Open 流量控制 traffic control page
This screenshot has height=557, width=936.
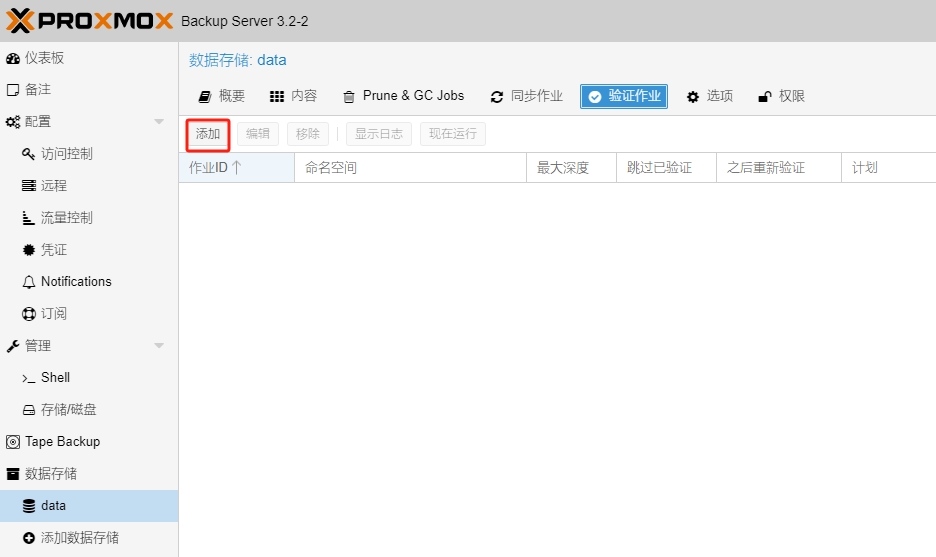click(66, 217)
